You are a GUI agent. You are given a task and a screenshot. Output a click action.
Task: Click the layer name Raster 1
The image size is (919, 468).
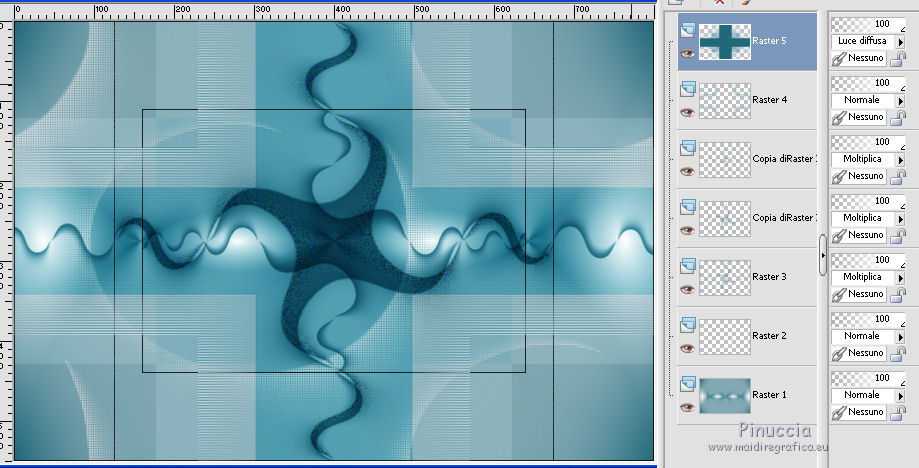point(770,395)
